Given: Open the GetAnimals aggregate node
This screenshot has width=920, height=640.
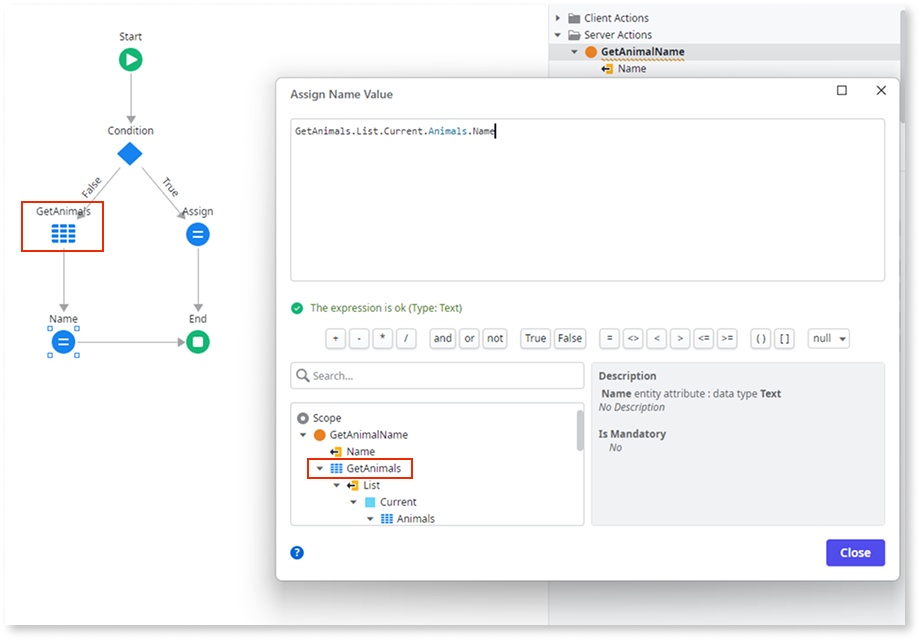Looking at the screenshot, I should point(62,232).
